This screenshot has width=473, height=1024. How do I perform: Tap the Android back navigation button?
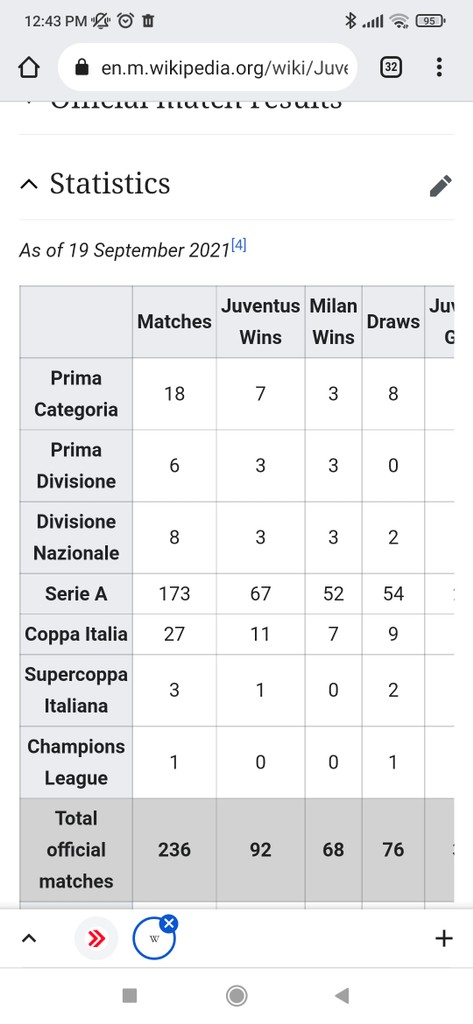[x=342, y=995]
